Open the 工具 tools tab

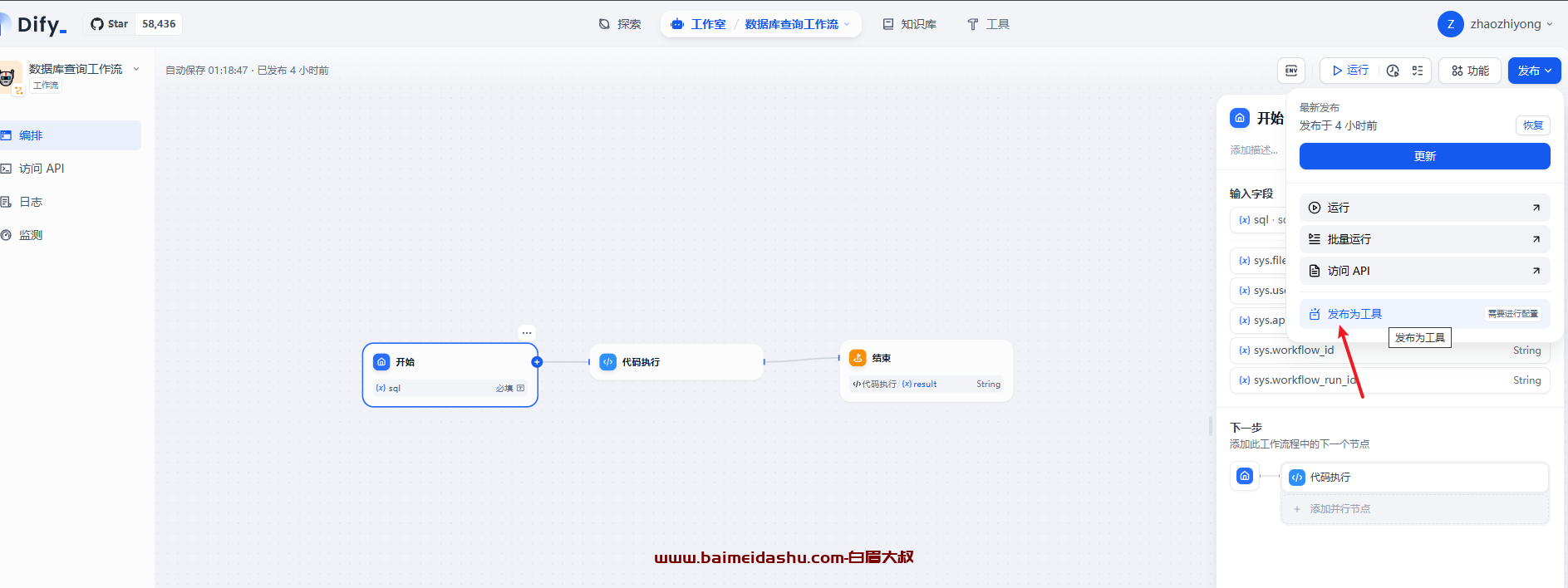pyautogui.click(x=989, y=24)
